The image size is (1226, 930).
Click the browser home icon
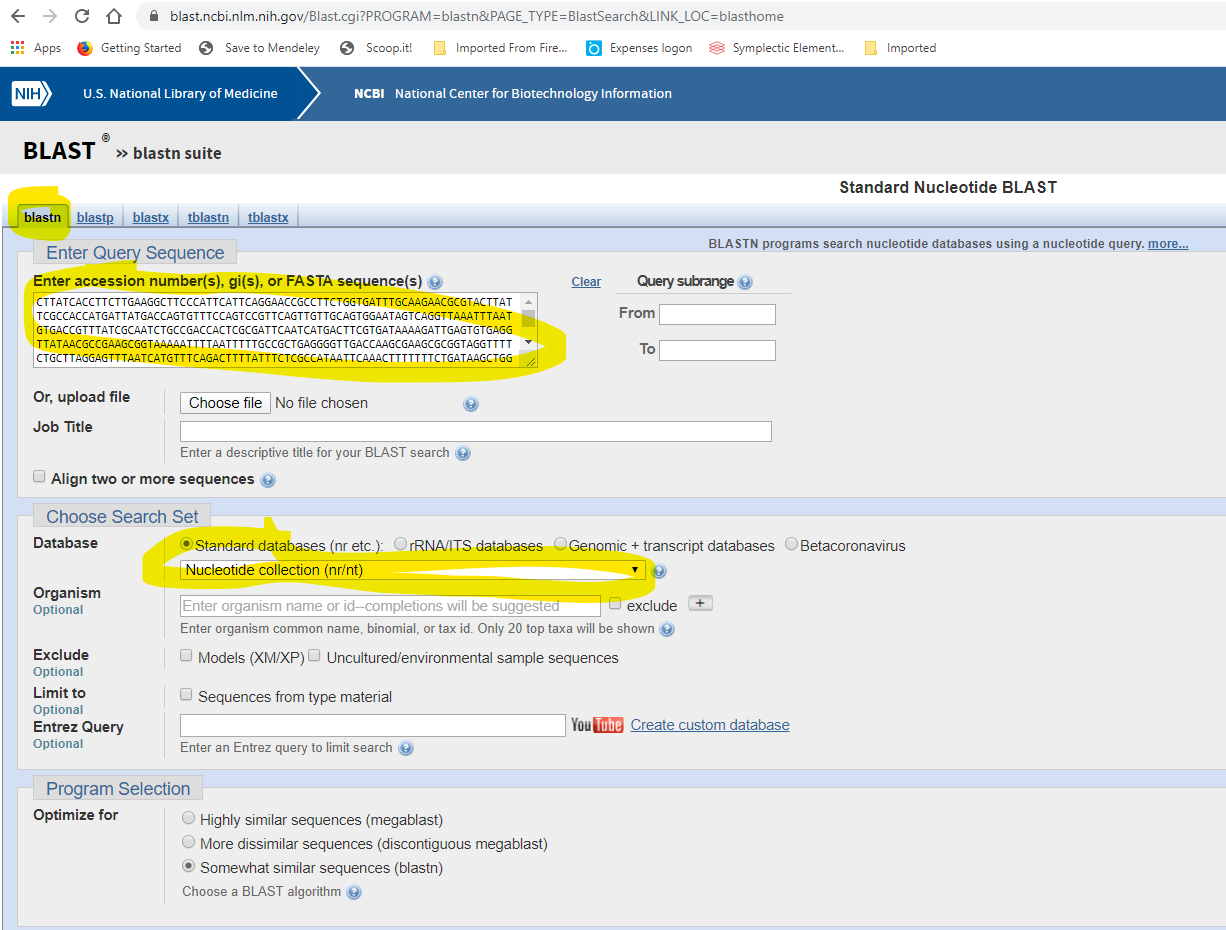114,16
